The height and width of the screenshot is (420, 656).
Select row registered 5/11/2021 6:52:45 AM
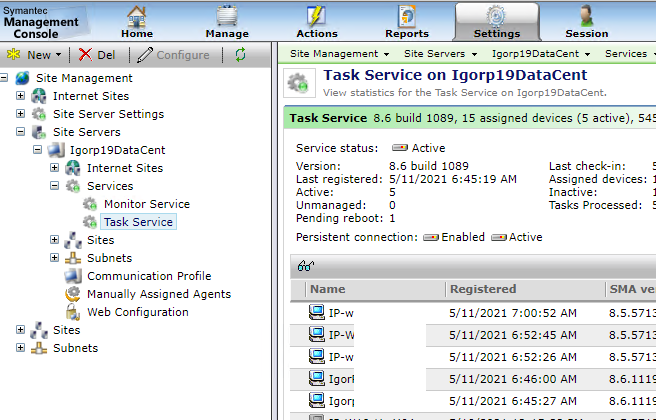pyautogui.click(x=473, y=335)
